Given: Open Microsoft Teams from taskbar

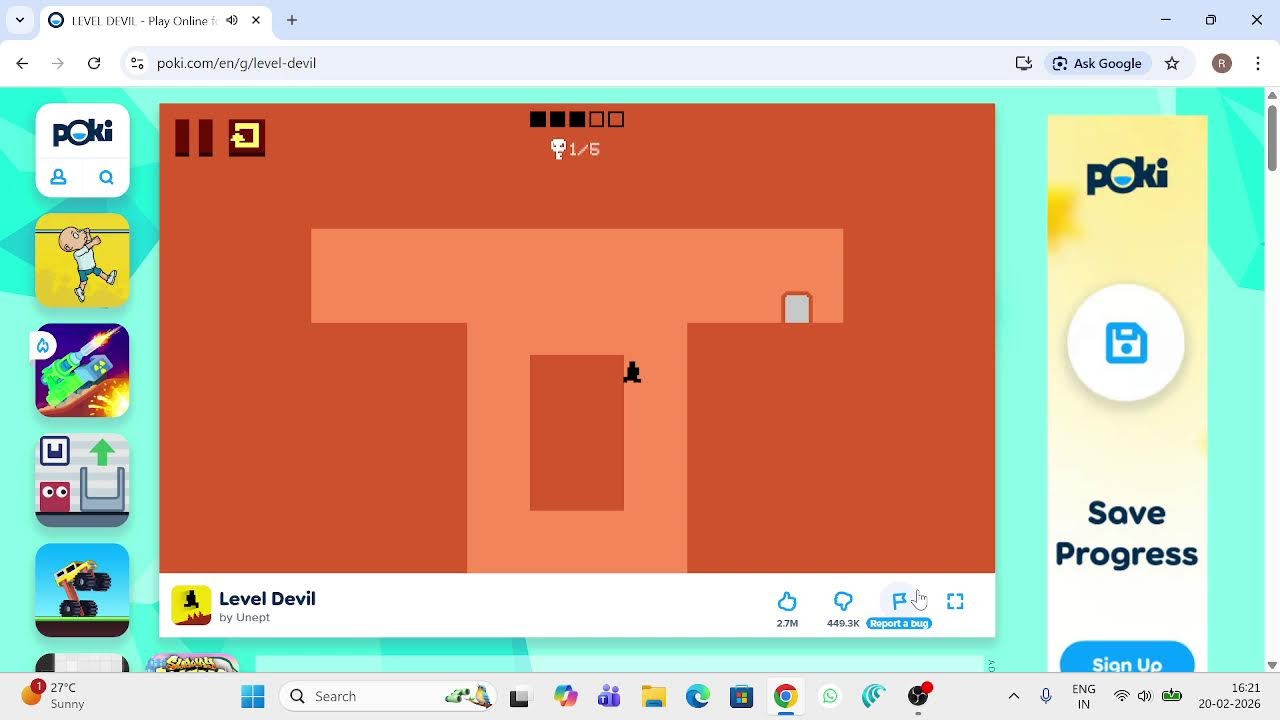Looking at the screenshot, I should (609, 696).
